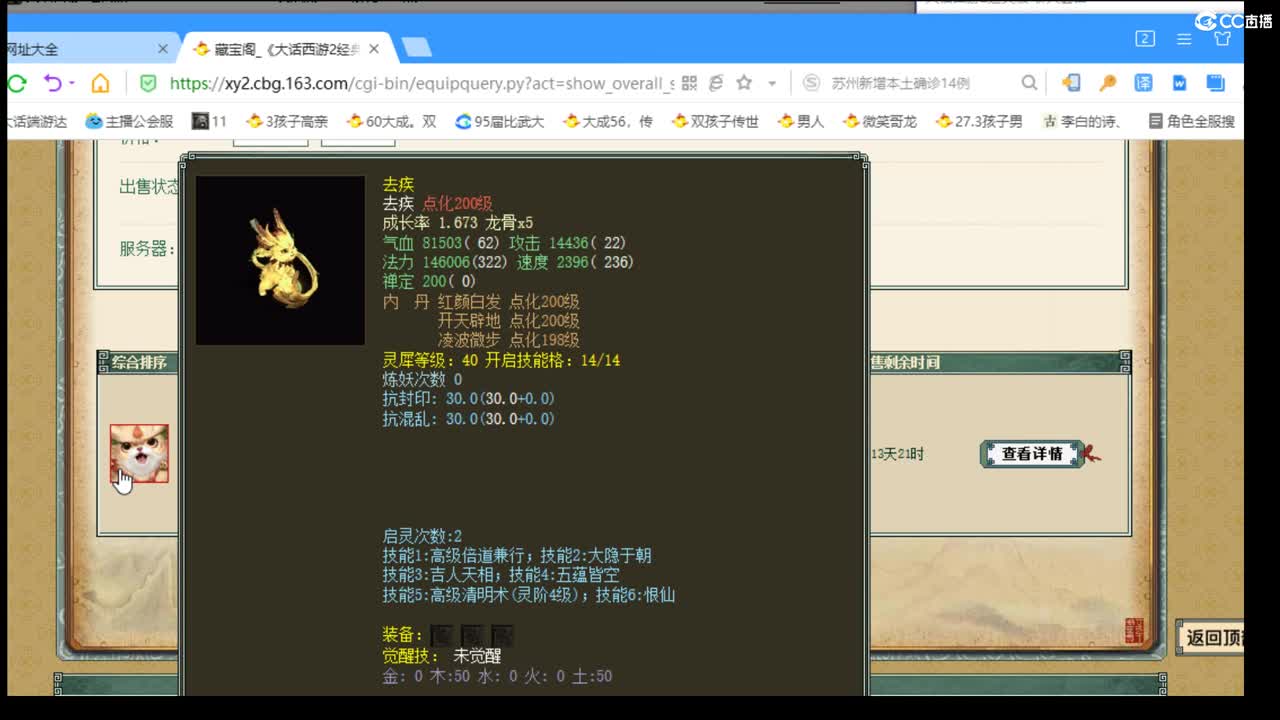Image resolution: width=1280 pixels, height=720 pixels.
Task: Open the 李白的诗 bookmark
Action: pos(1081,121)
